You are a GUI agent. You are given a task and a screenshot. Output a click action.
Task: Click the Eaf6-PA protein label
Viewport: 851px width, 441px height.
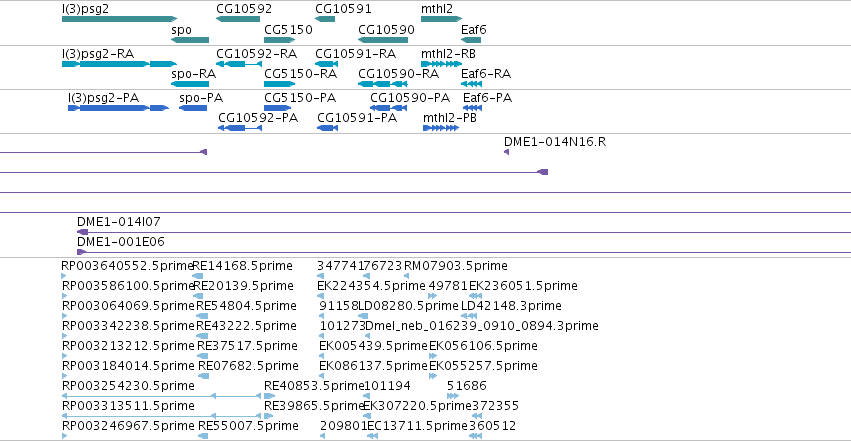pyautogui.click(x=487, y=98)
